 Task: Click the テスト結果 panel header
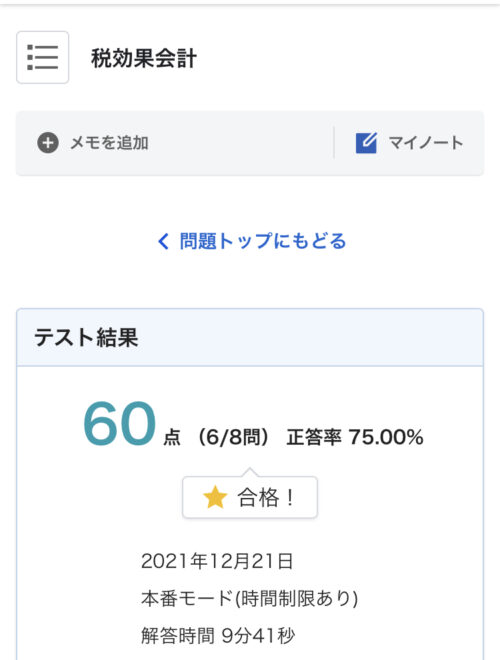point(250,338)
